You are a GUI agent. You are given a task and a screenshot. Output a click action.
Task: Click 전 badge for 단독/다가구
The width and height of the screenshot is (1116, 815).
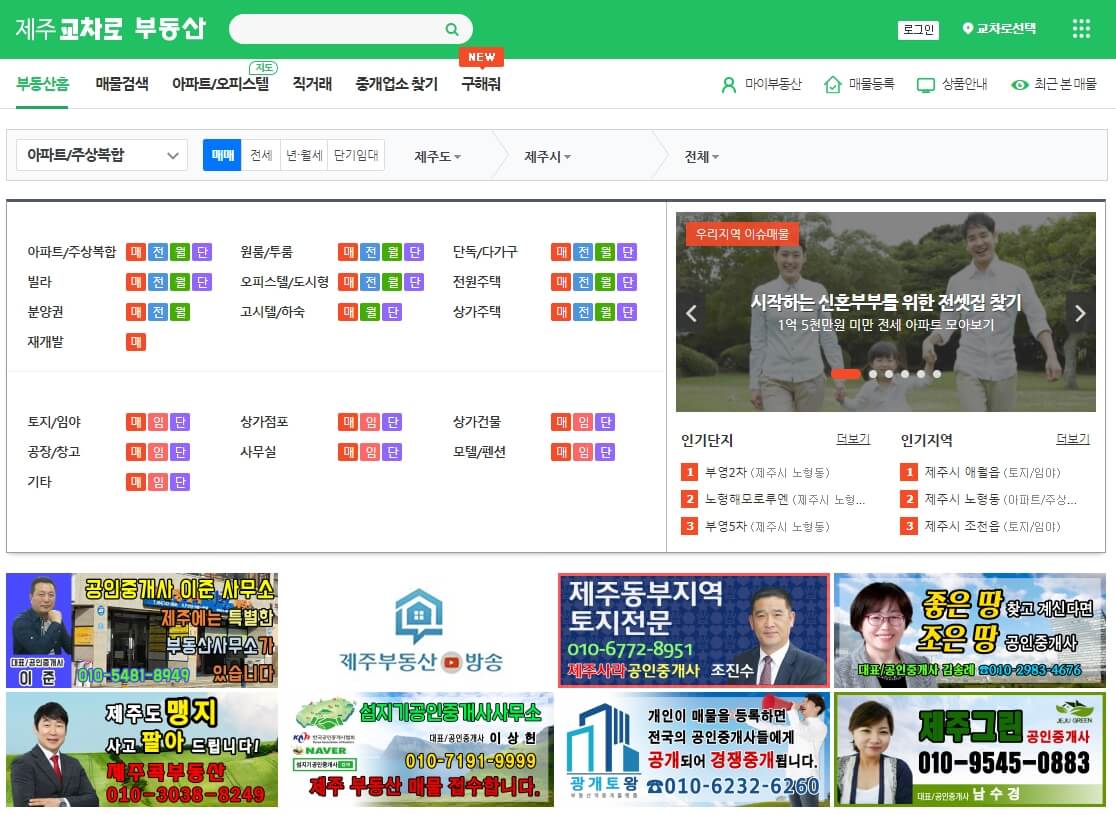[584, 252]
